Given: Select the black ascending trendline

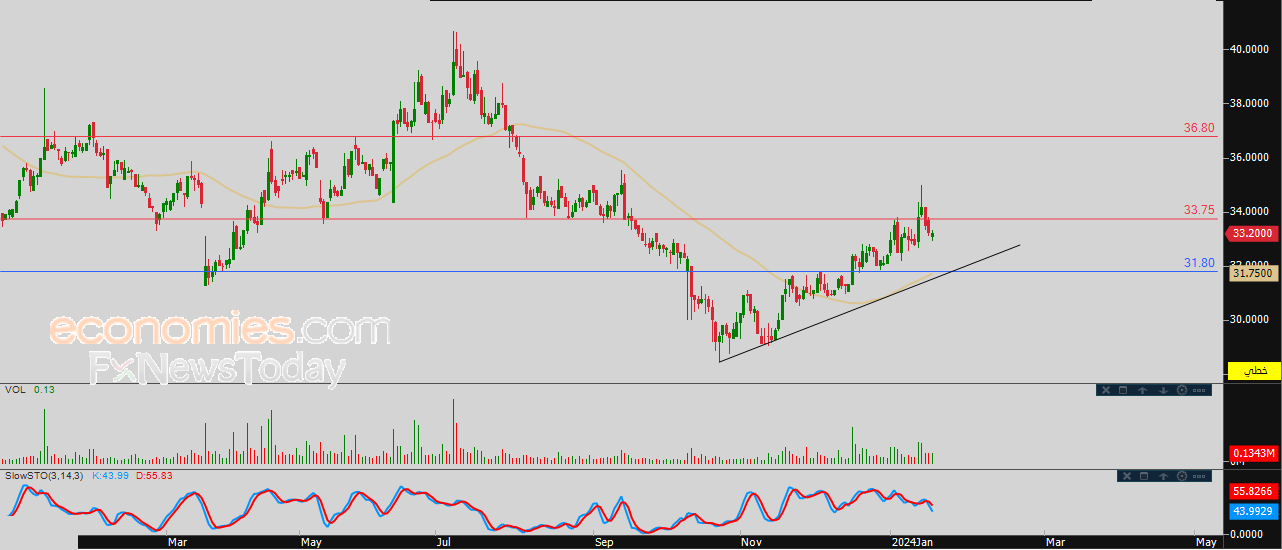Looking at the screenshot, I should pos(870,303).
